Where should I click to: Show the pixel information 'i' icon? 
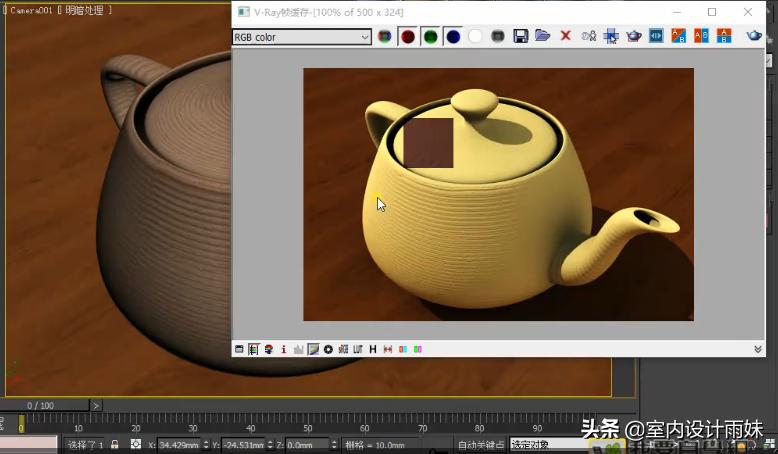click(284, 349)
